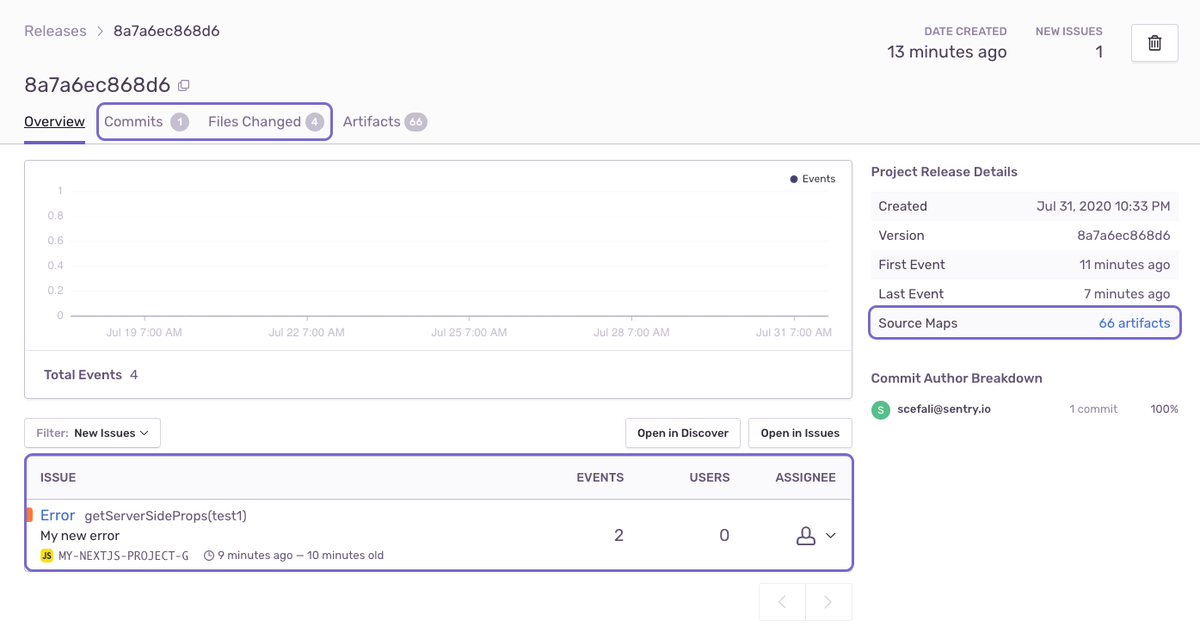Delete release with the trash icon
1200x626 pixels.
(x=1154, y=44)
